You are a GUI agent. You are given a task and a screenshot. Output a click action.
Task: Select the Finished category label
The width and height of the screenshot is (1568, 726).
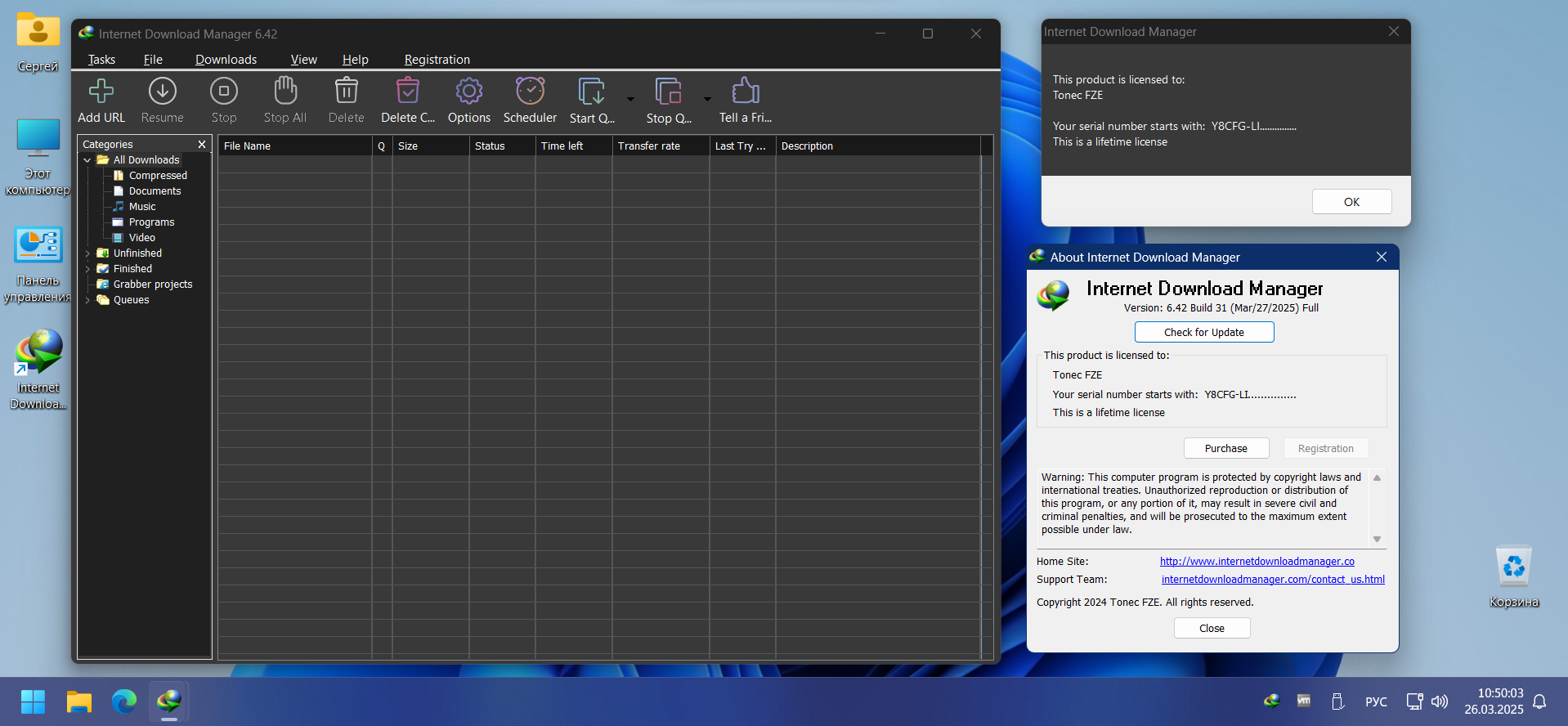(132, 269)
